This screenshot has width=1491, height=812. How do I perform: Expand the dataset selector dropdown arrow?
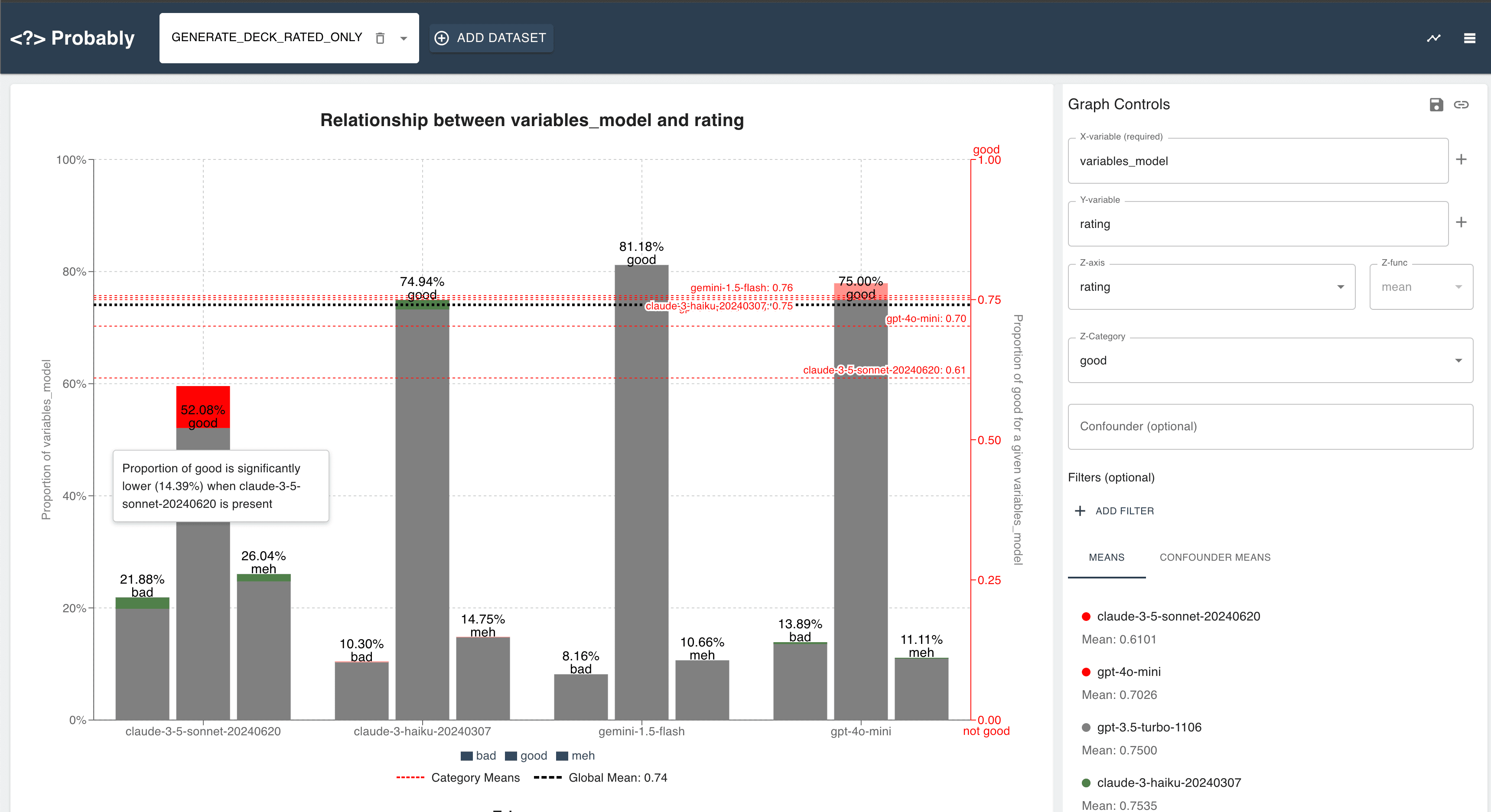click(x=404, y=38)
